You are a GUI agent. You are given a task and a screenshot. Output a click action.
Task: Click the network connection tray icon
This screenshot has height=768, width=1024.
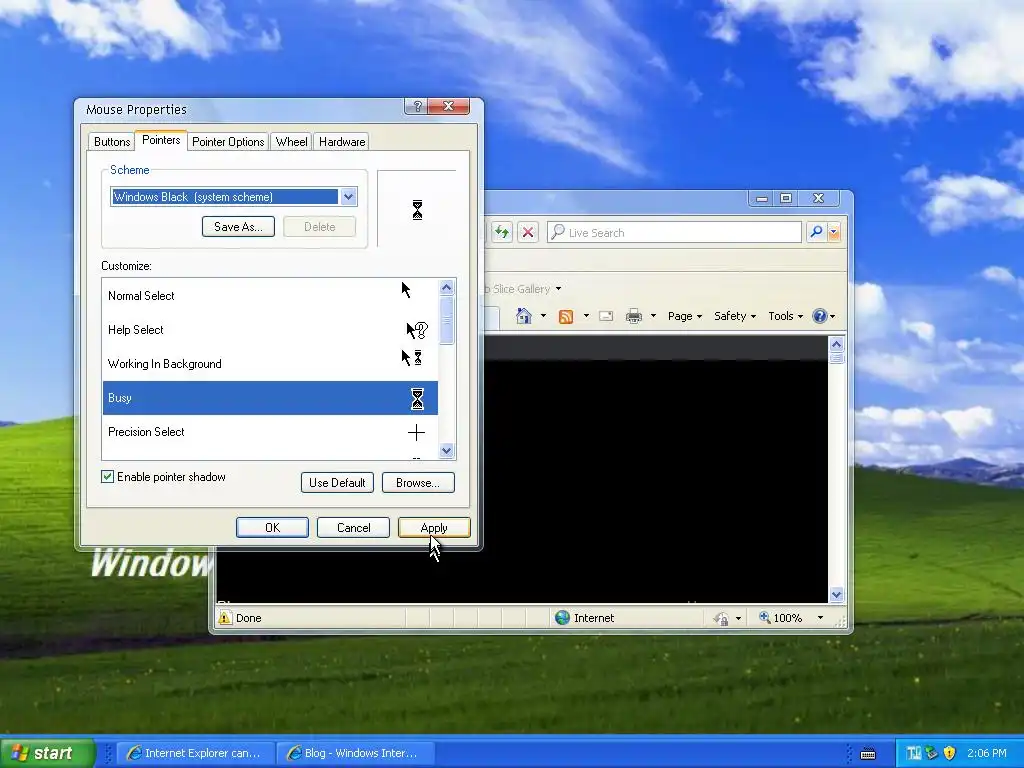click(931, 753)
